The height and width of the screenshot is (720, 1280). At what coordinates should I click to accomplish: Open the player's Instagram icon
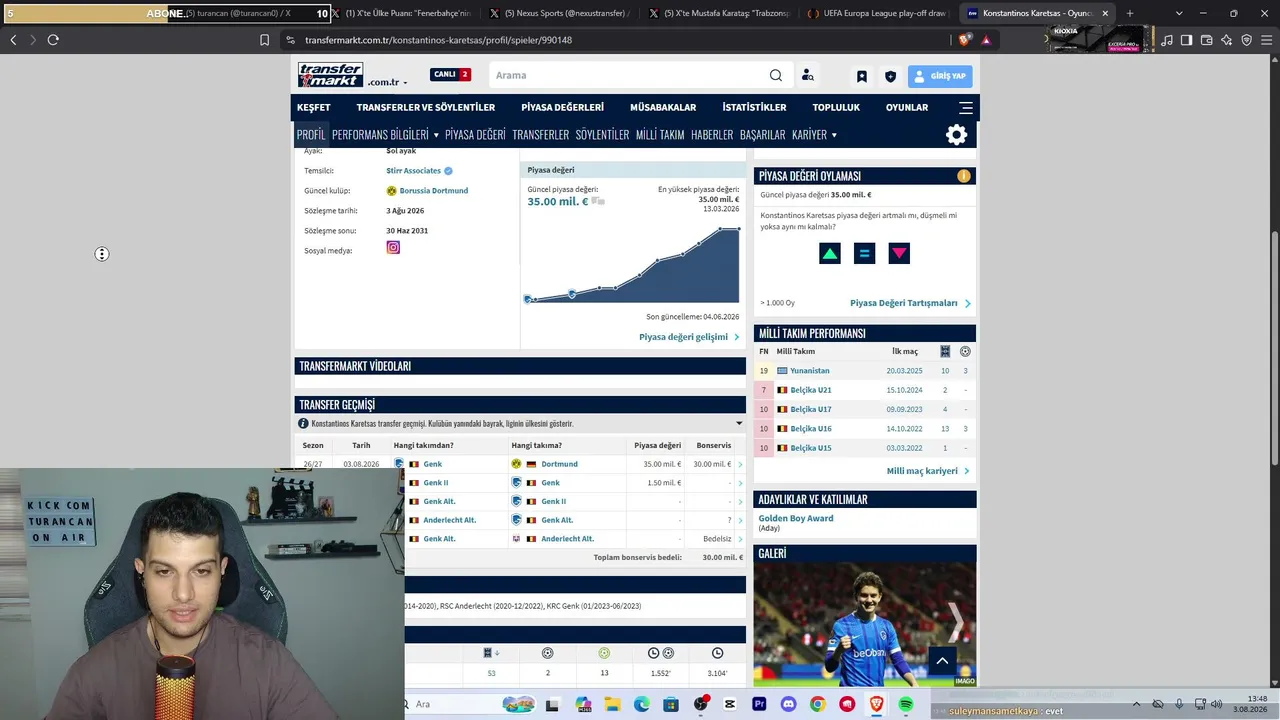pyautogui.click(x=393, y=247)
